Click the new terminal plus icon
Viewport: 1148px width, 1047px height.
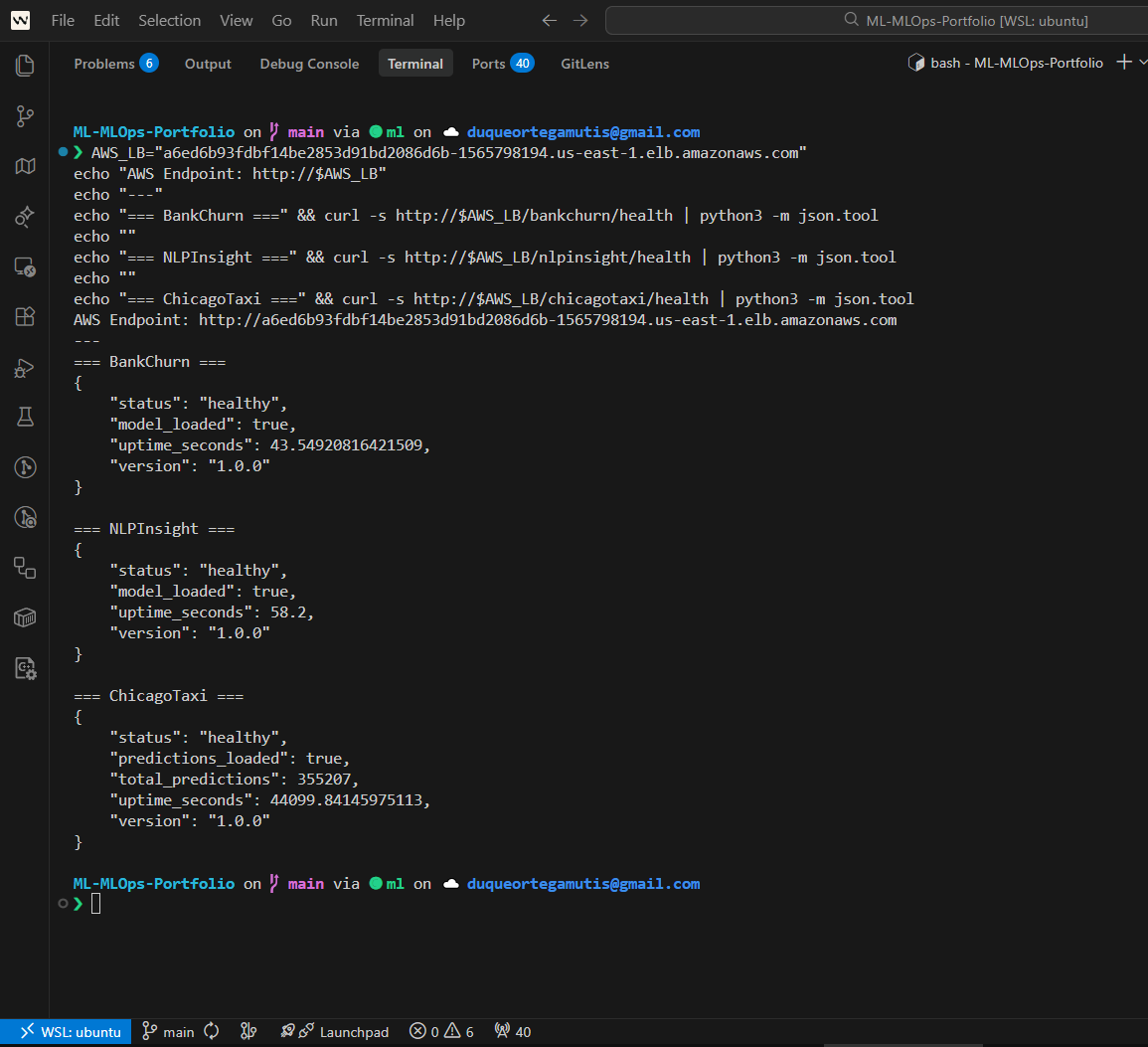[1123, 63]
